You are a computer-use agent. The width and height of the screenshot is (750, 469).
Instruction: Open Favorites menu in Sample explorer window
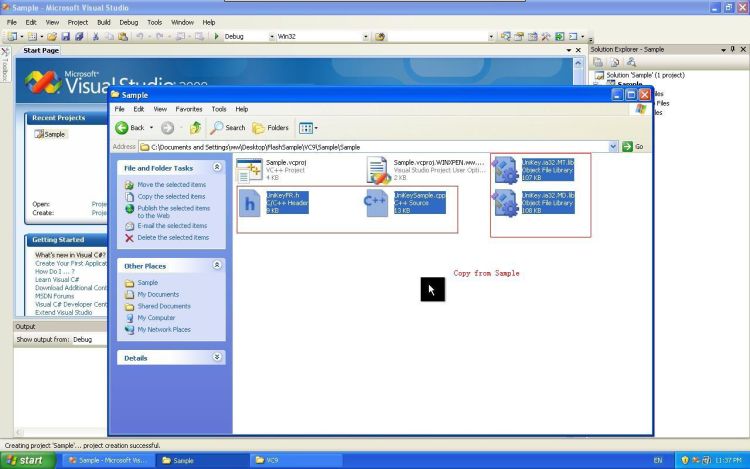[x=189, y=109]
